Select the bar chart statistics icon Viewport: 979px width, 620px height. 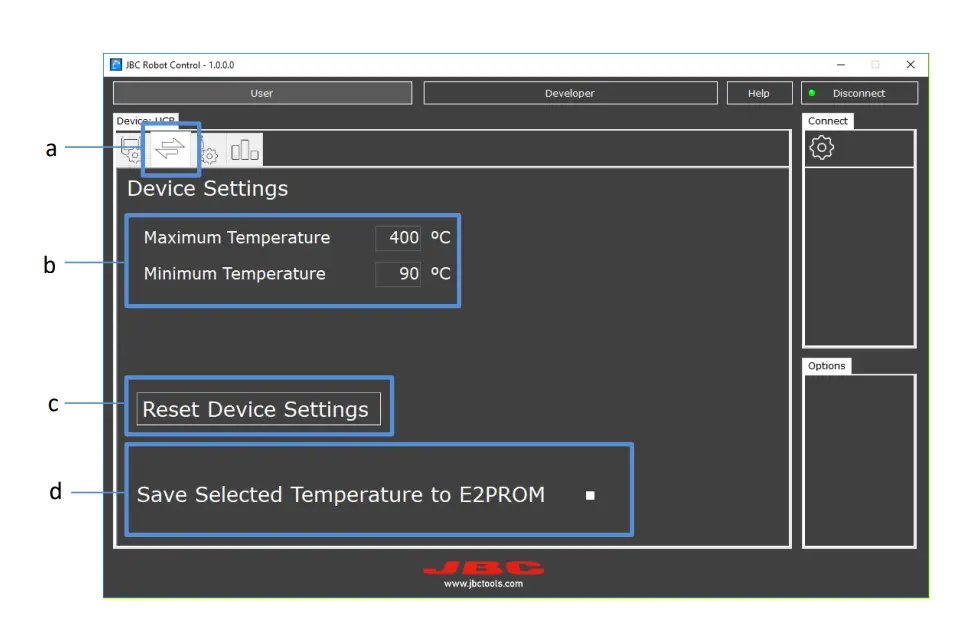coord(243,148)
